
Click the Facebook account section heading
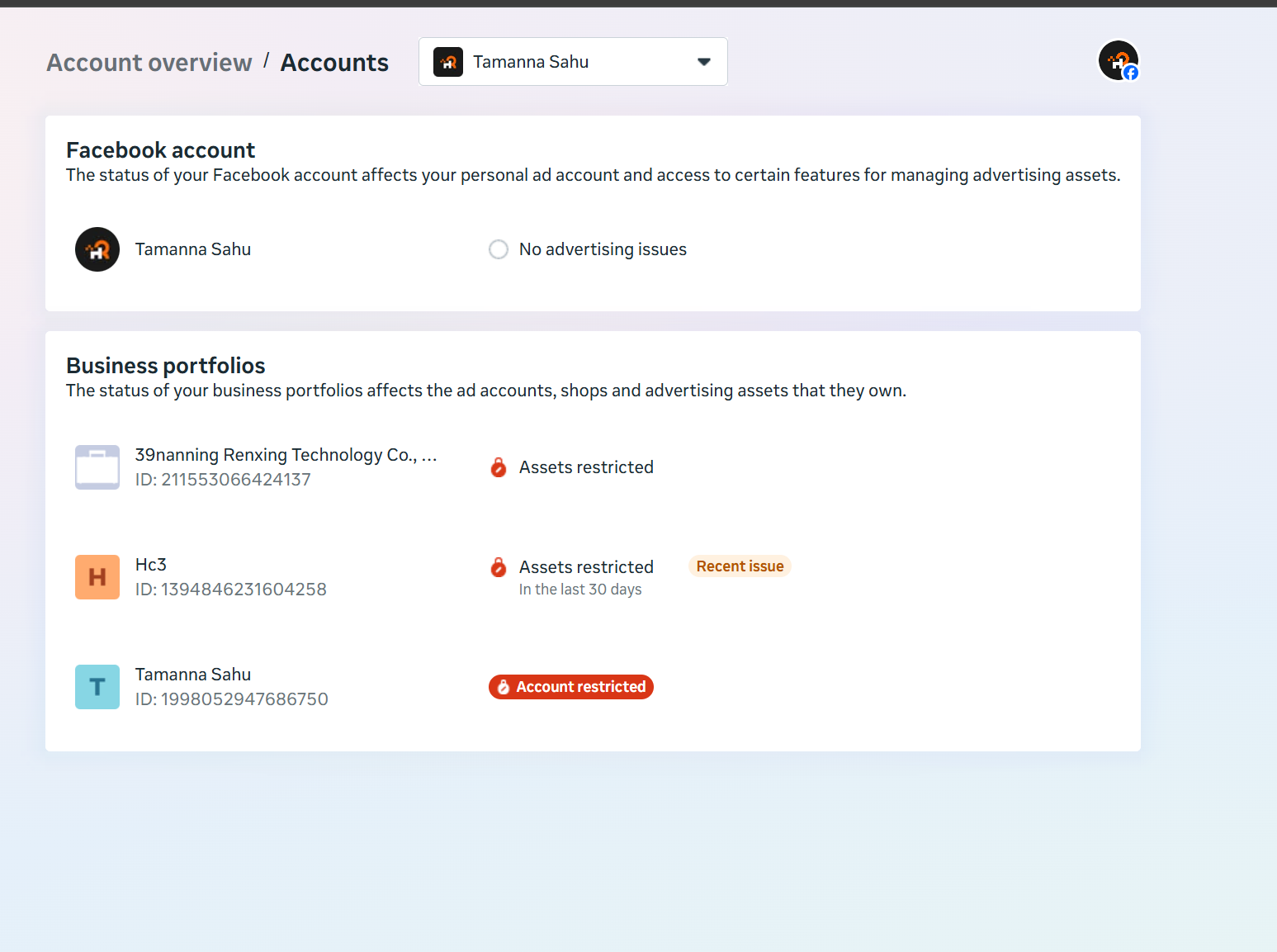point(161,150)
